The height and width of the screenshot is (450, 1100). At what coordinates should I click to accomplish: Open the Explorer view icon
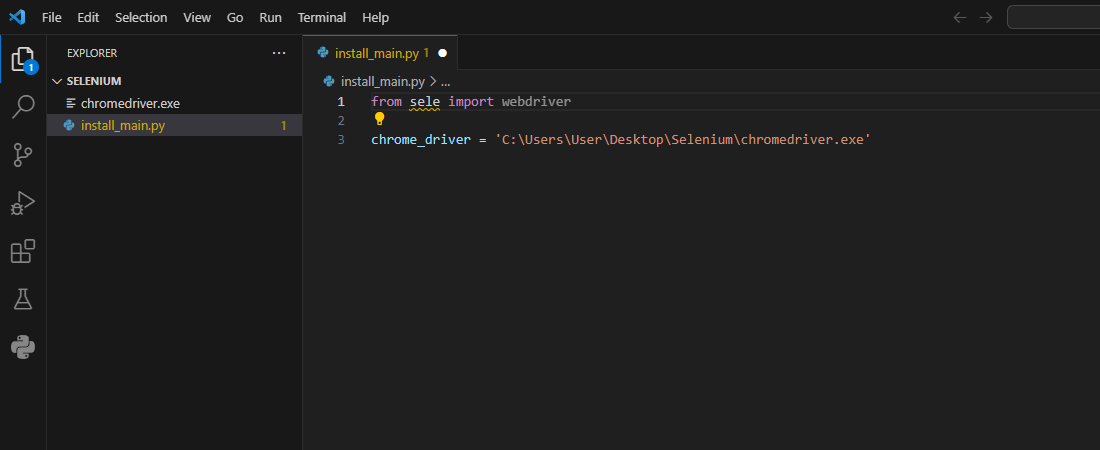(23, 59)
